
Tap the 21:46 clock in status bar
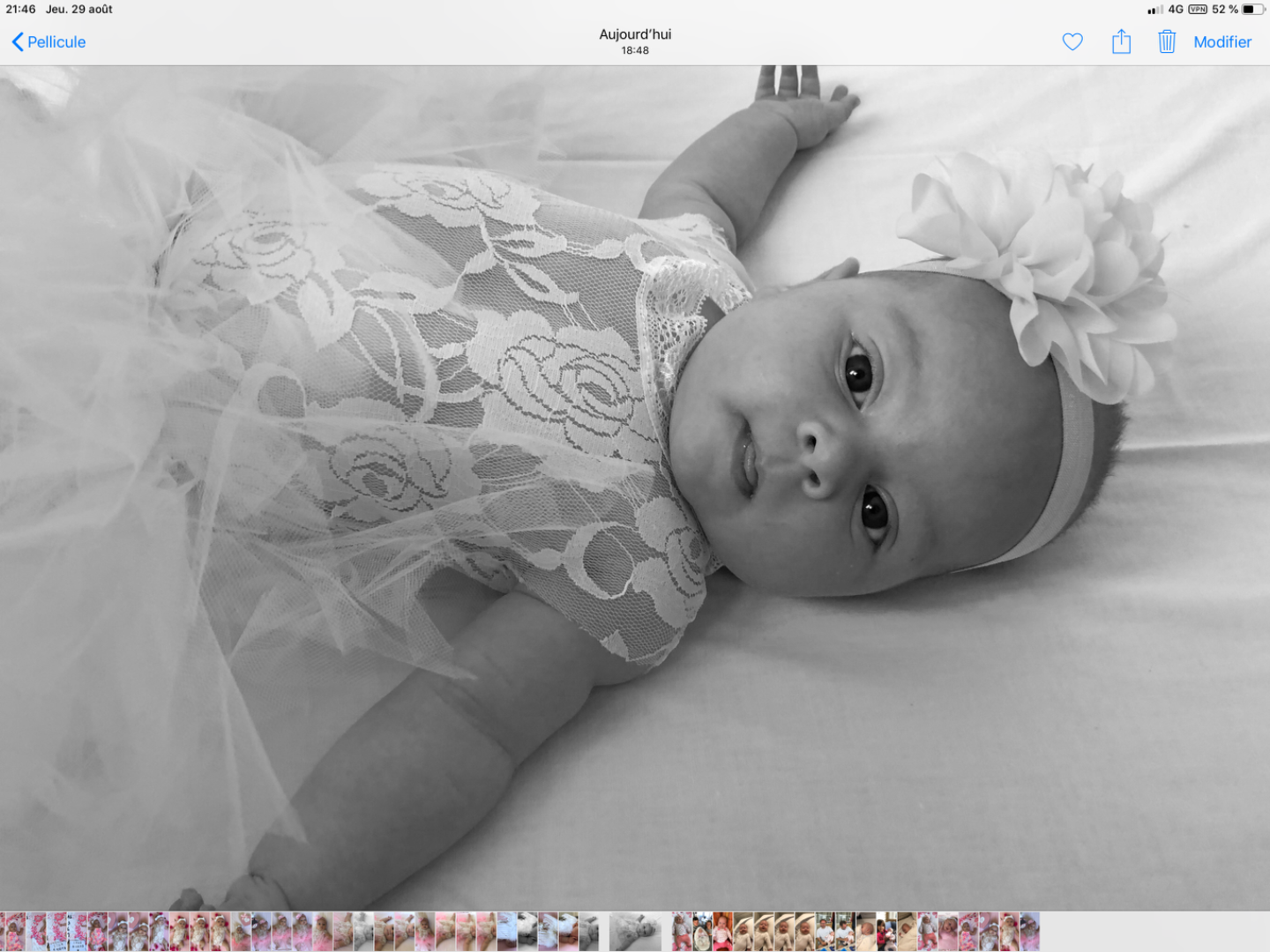tap(20, 10)
